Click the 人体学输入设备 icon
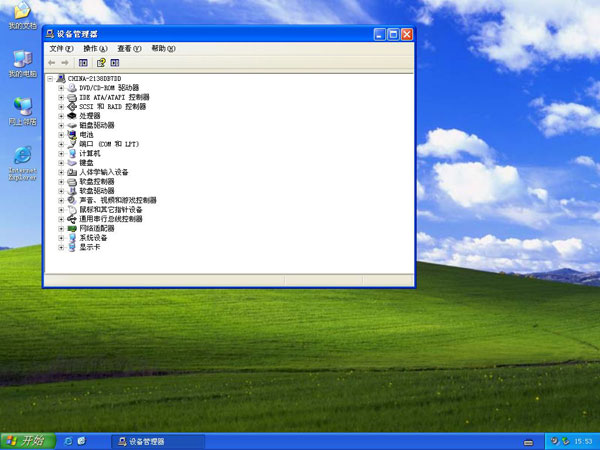The width and height of the screenshot is (600, 450). [72, 173]
